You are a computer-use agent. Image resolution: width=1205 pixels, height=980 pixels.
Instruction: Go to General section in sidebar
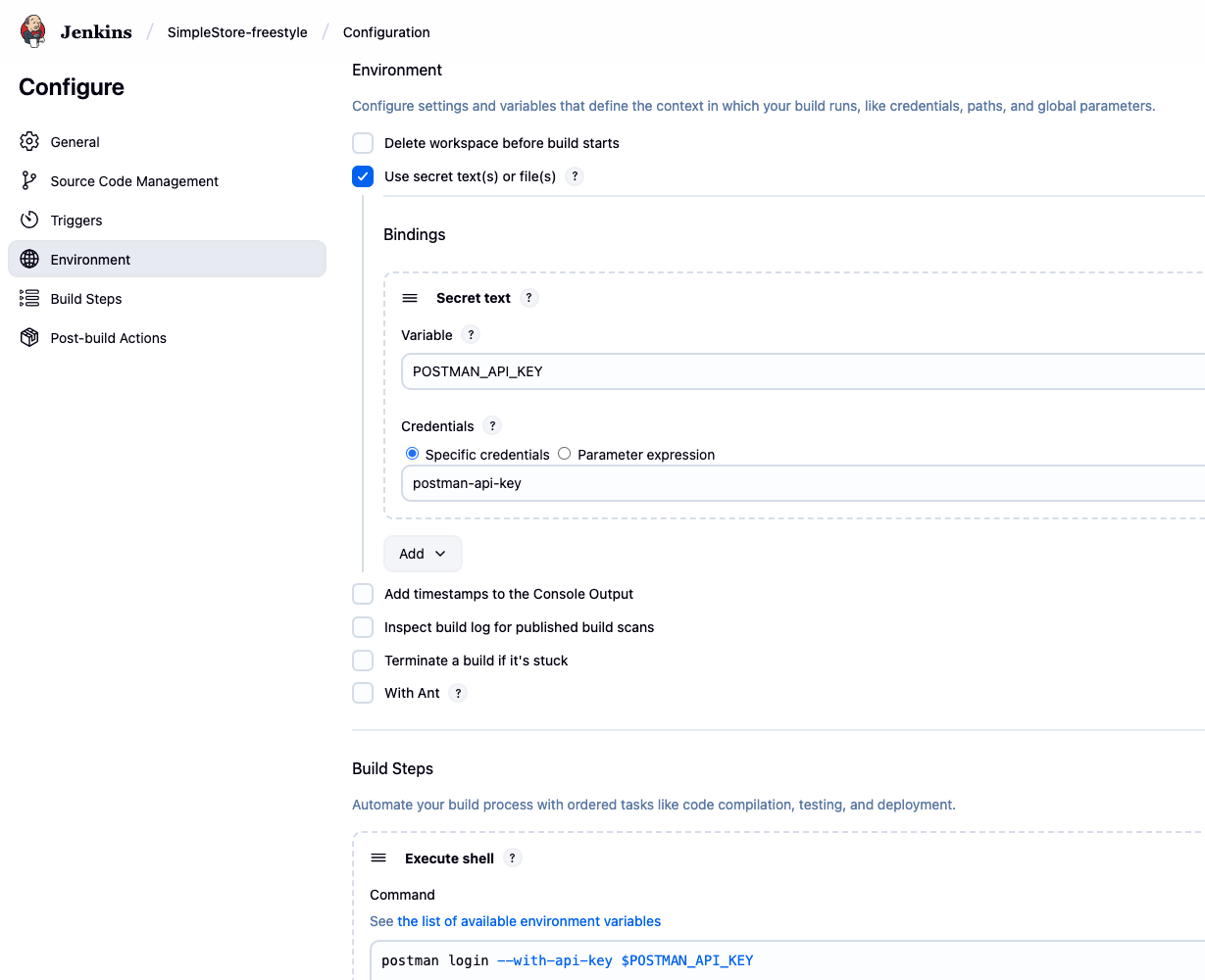pos(167,141)
